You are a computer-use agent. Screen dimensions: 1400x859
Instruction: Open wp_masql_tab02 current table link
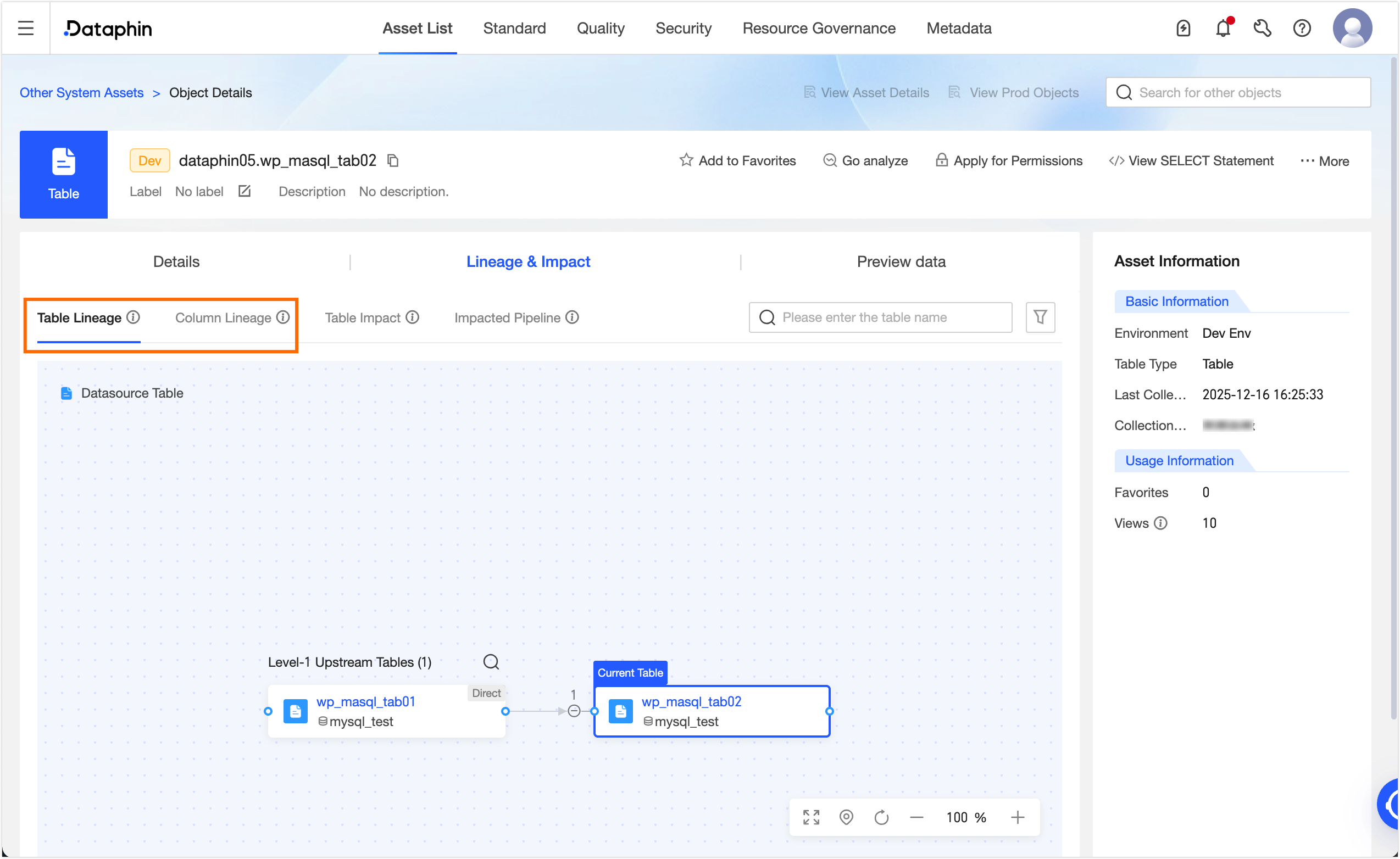691,701
